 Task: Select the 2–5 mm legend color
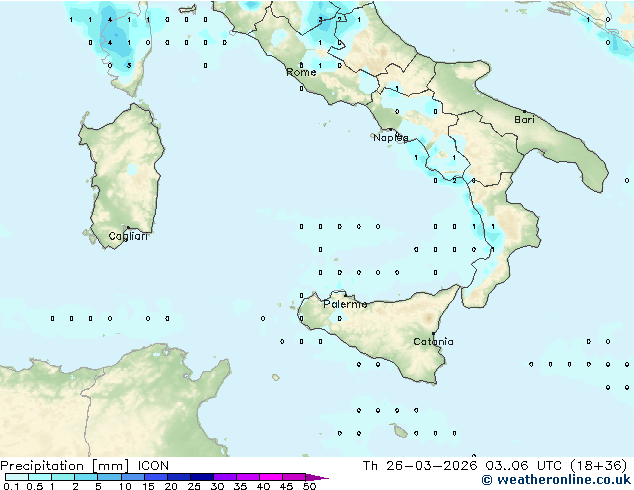point(86,477)
